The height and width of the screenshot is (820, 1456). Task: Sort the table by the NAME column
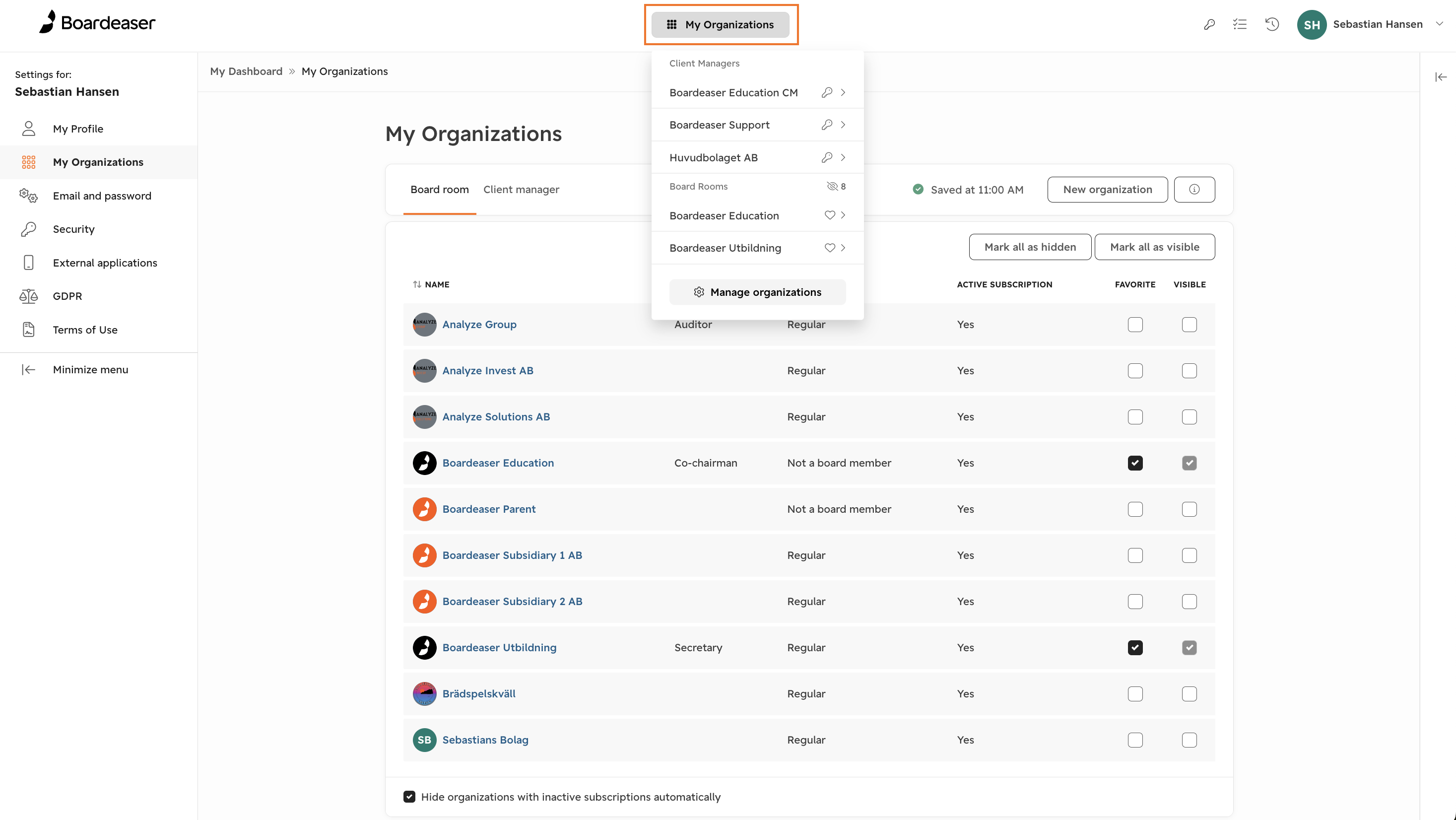[431, 284]
